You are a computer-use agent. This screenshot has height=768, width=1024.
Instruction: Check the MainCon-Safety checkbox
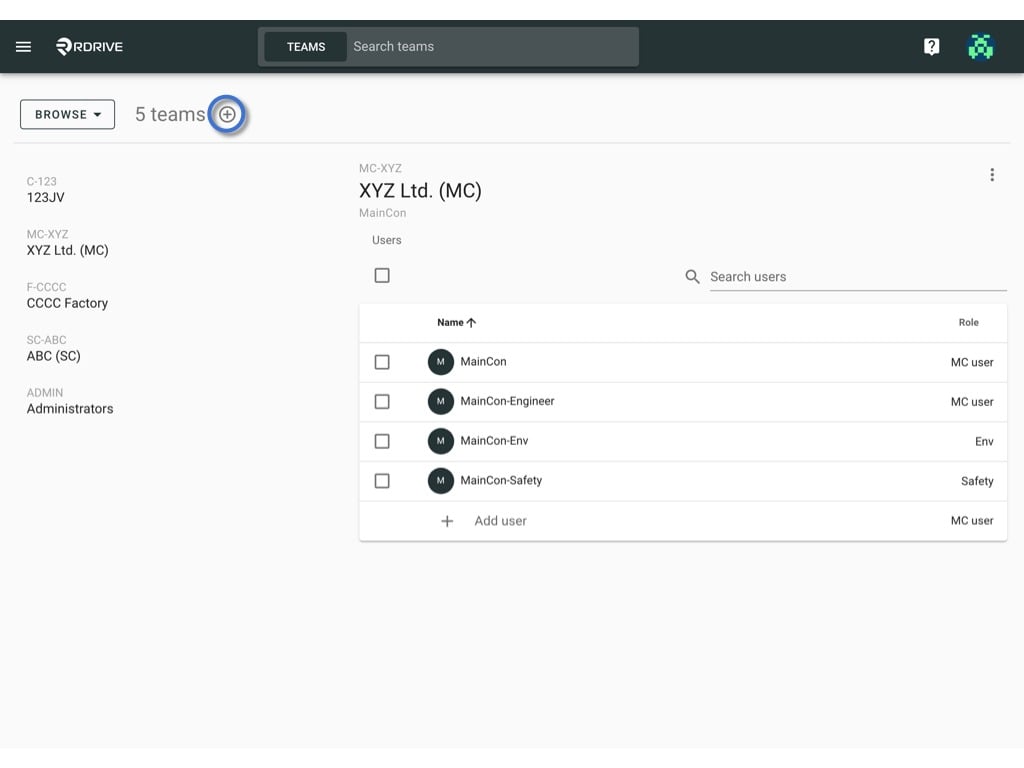pos(382,481)
